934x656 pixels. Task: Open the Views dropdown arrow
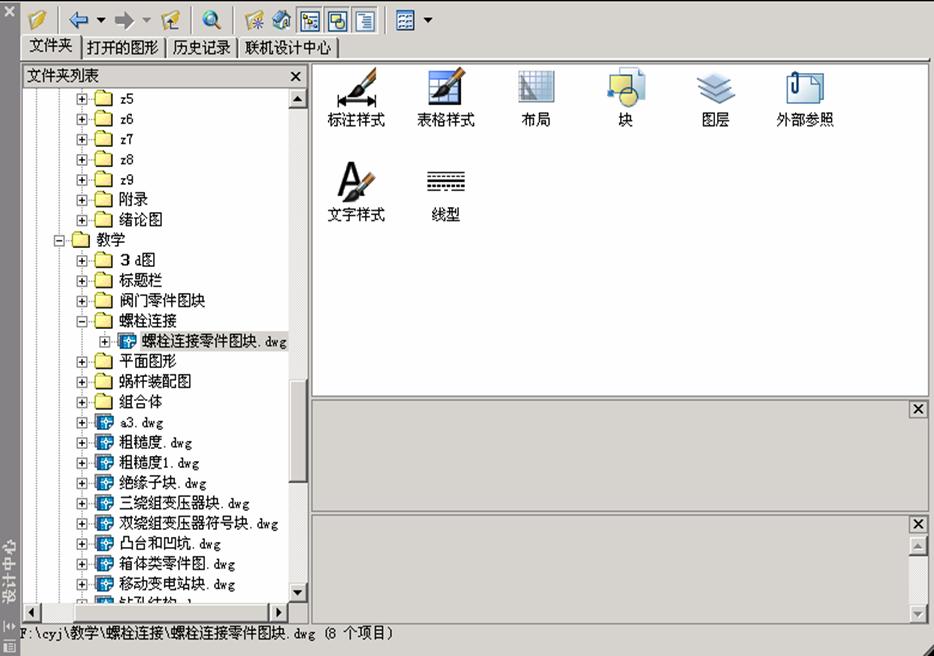click(x=428, y=19)
